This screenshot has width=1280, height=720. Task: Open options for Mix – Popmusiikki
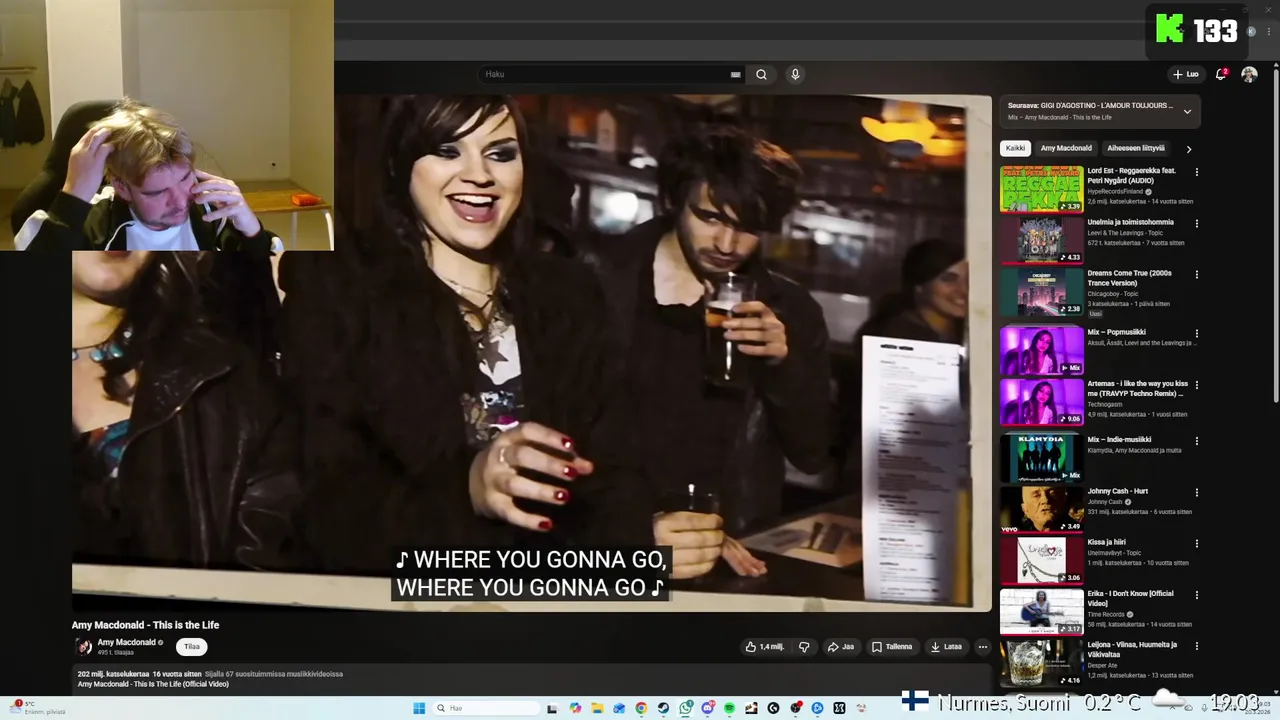point(1196,333)
